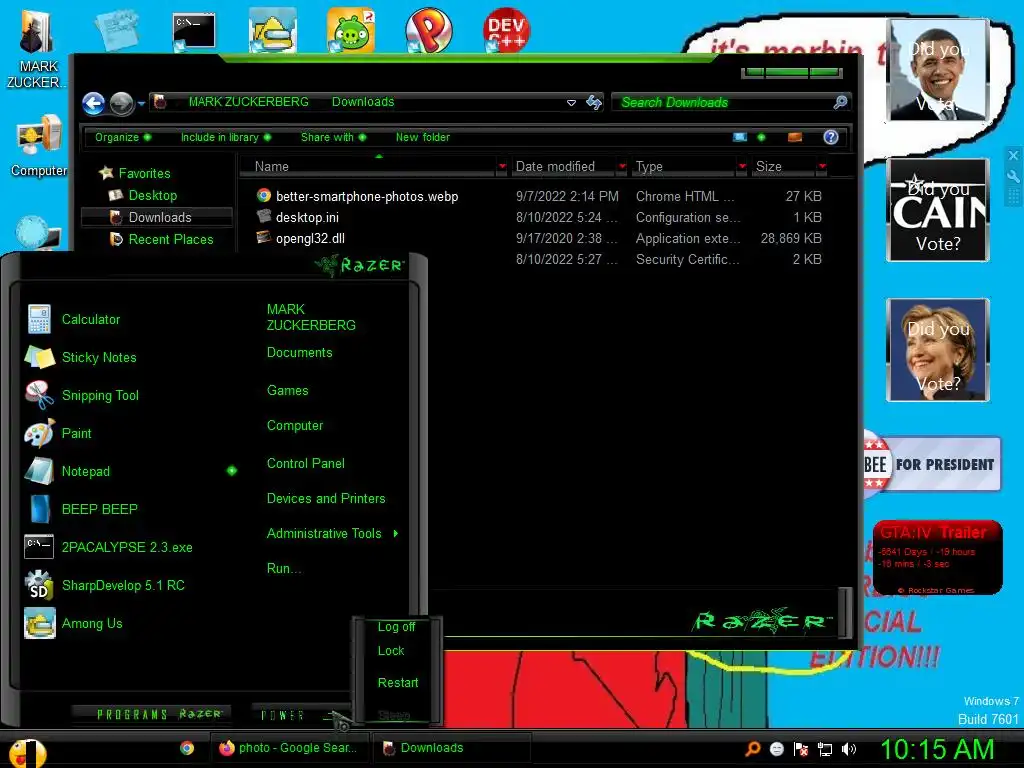Click the magnifier icon in search box
This screenshot has height=768, width=1024.
(x=840, y=102)
